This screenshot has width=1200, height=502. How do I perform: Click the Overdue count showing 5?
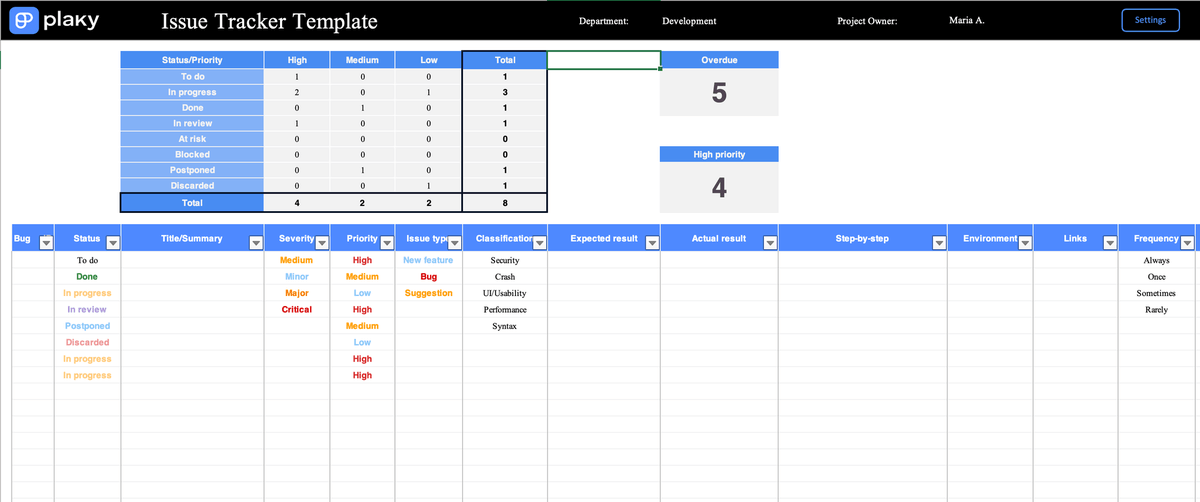point(718,93)
